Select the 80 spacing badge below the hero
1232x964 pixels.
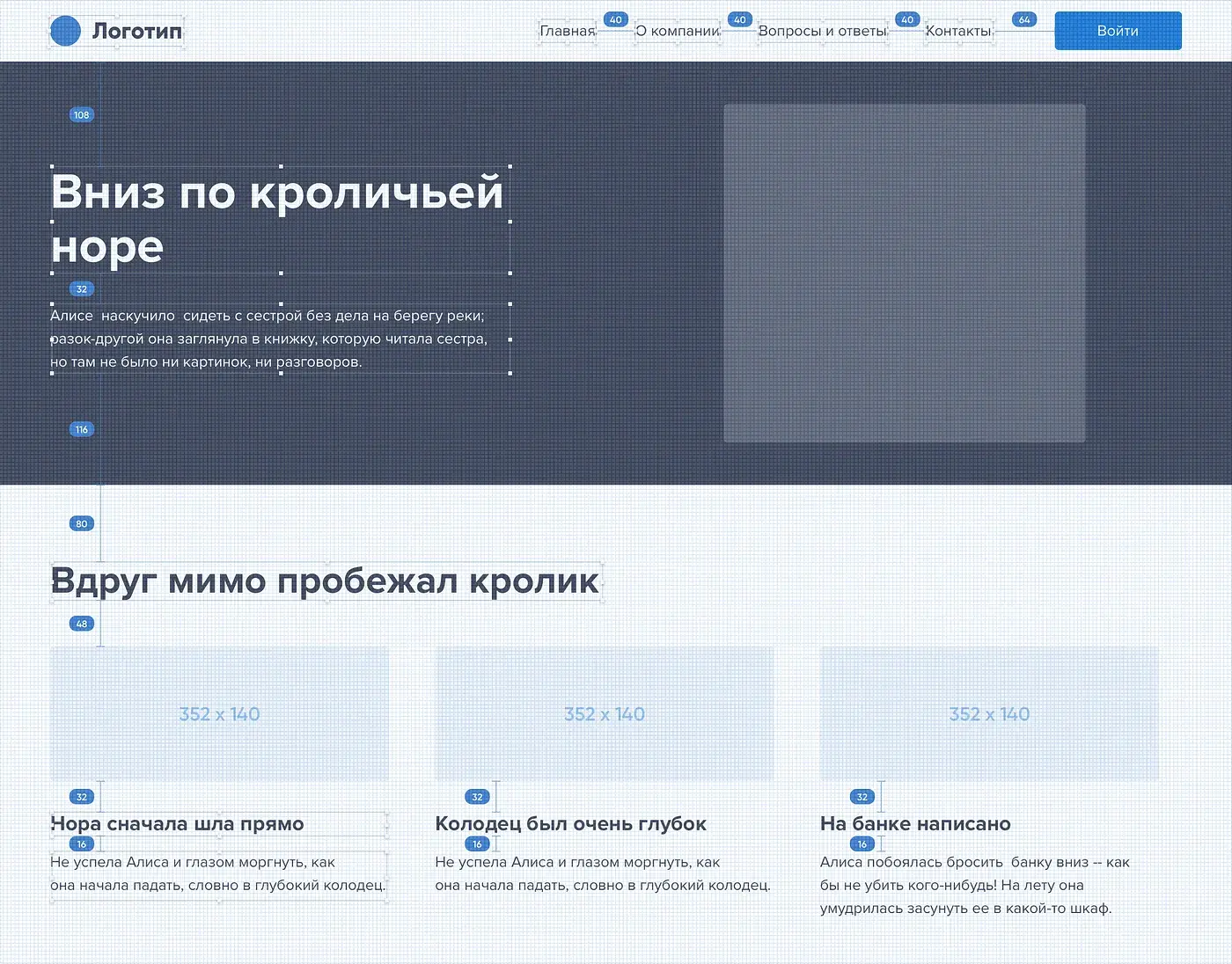coord(82,524)
